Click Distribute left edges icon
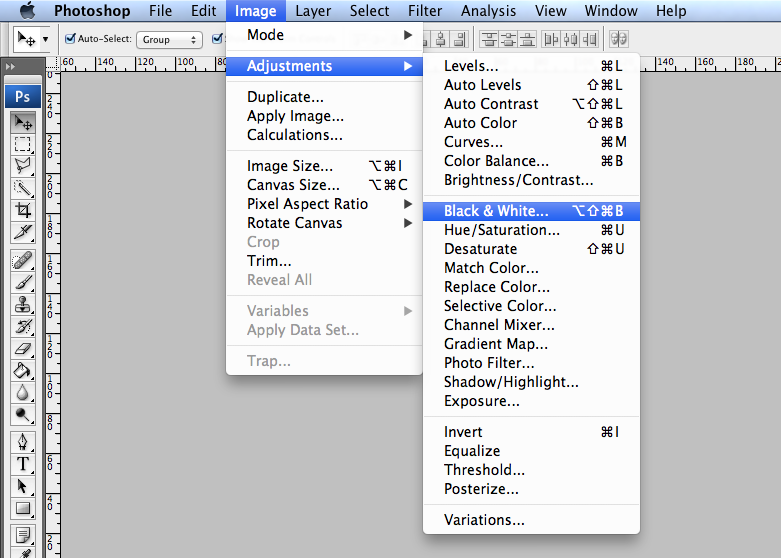 point(551,39)
